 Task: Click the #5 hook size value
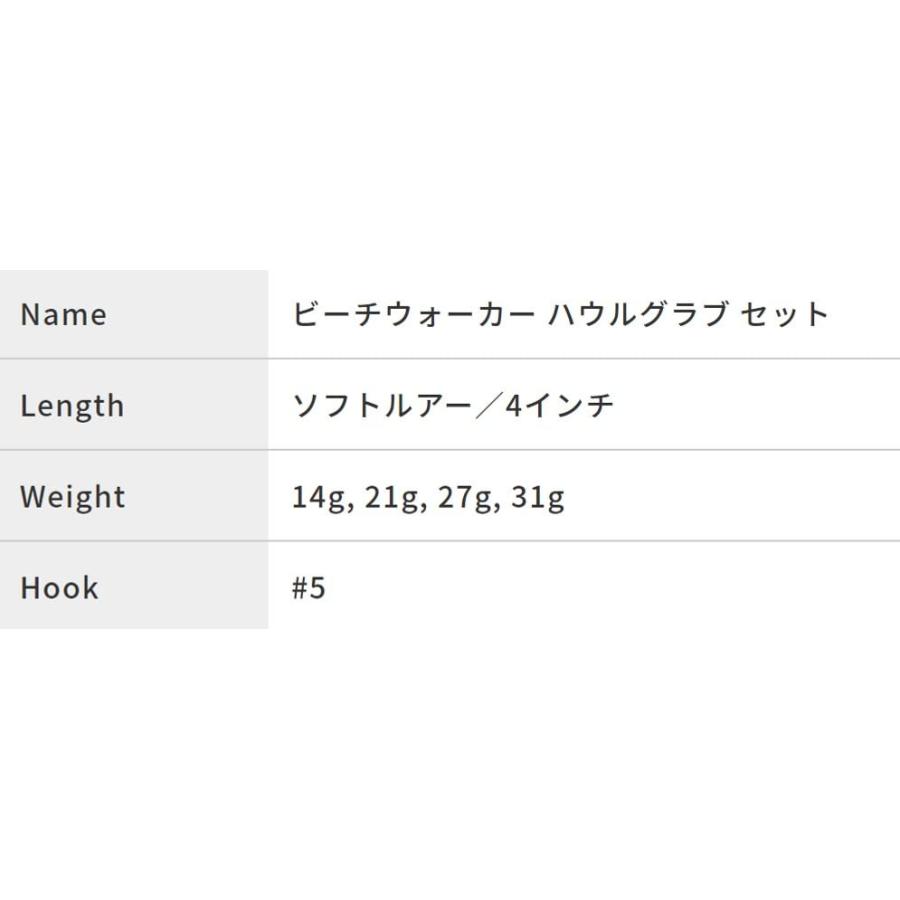pos(309,588)
